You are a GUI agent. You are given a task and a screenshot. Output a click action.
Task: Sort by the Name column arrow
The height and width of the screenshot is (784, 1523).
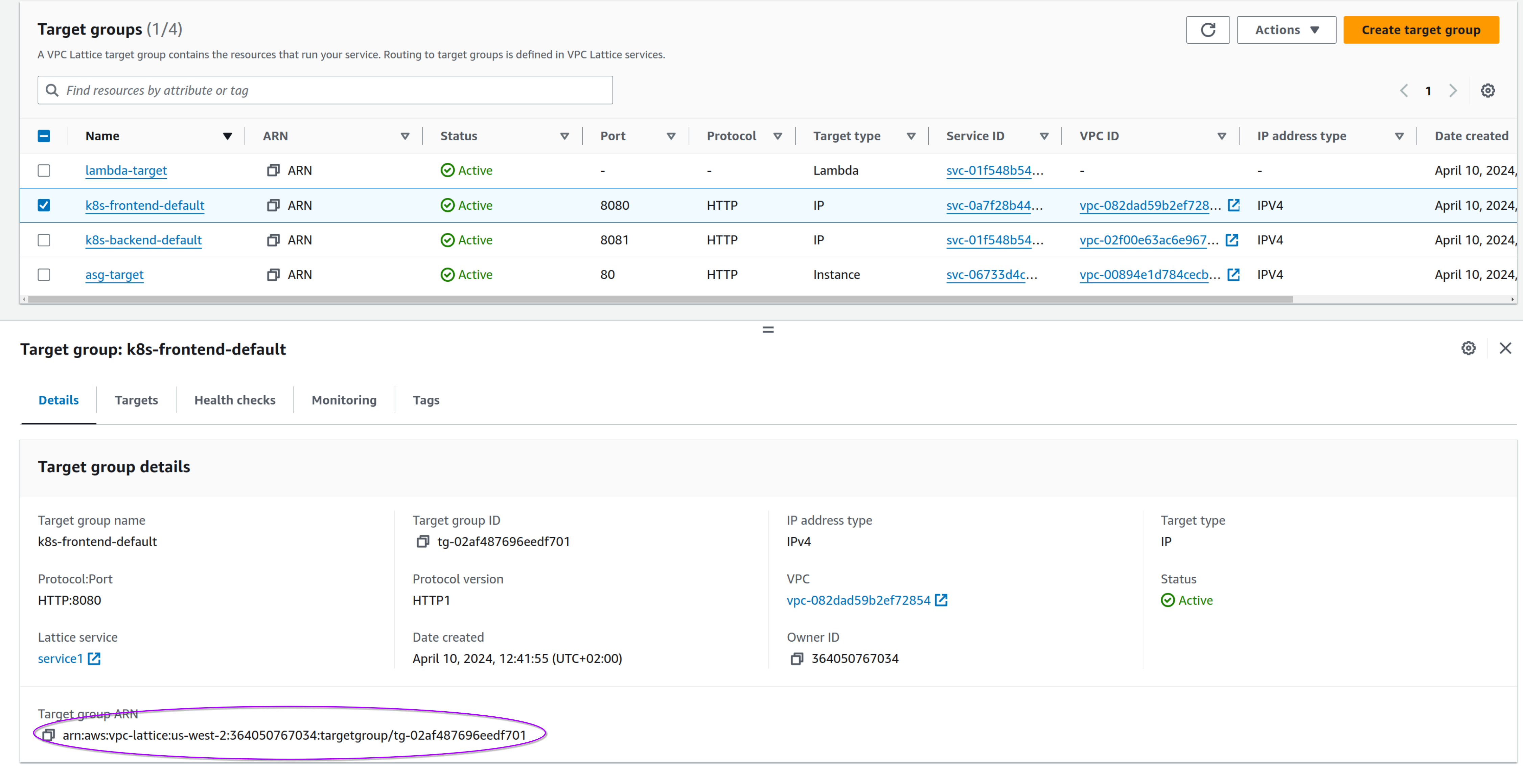coord(227,136)
